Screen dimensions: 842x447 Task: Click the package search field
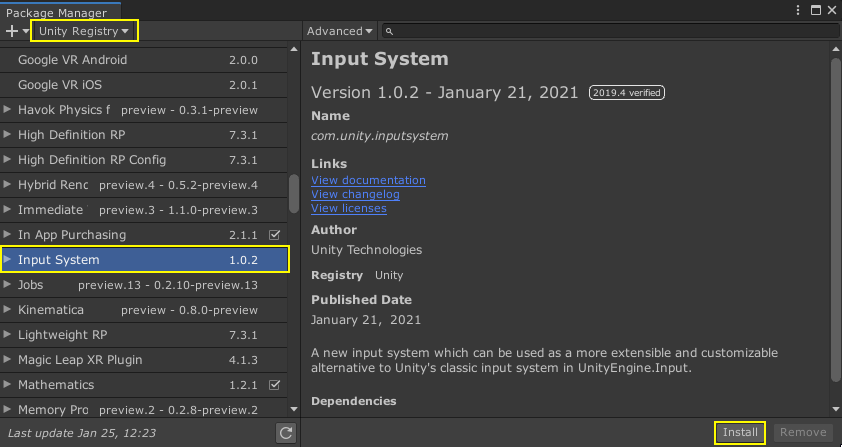click(x=609, y=31)
